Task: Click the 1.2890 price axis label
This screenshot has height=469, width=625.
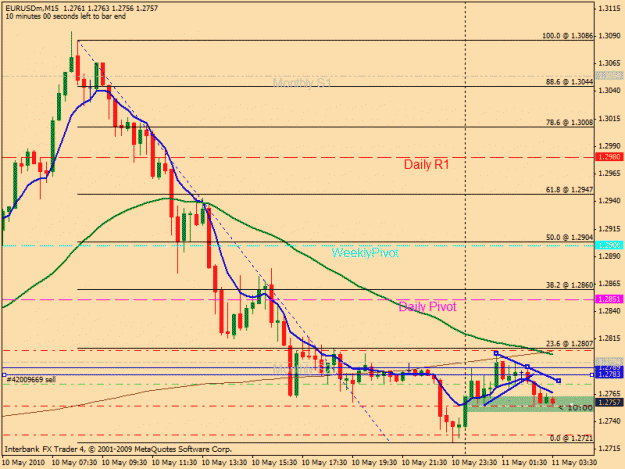Action: click(x=610, y=256)
